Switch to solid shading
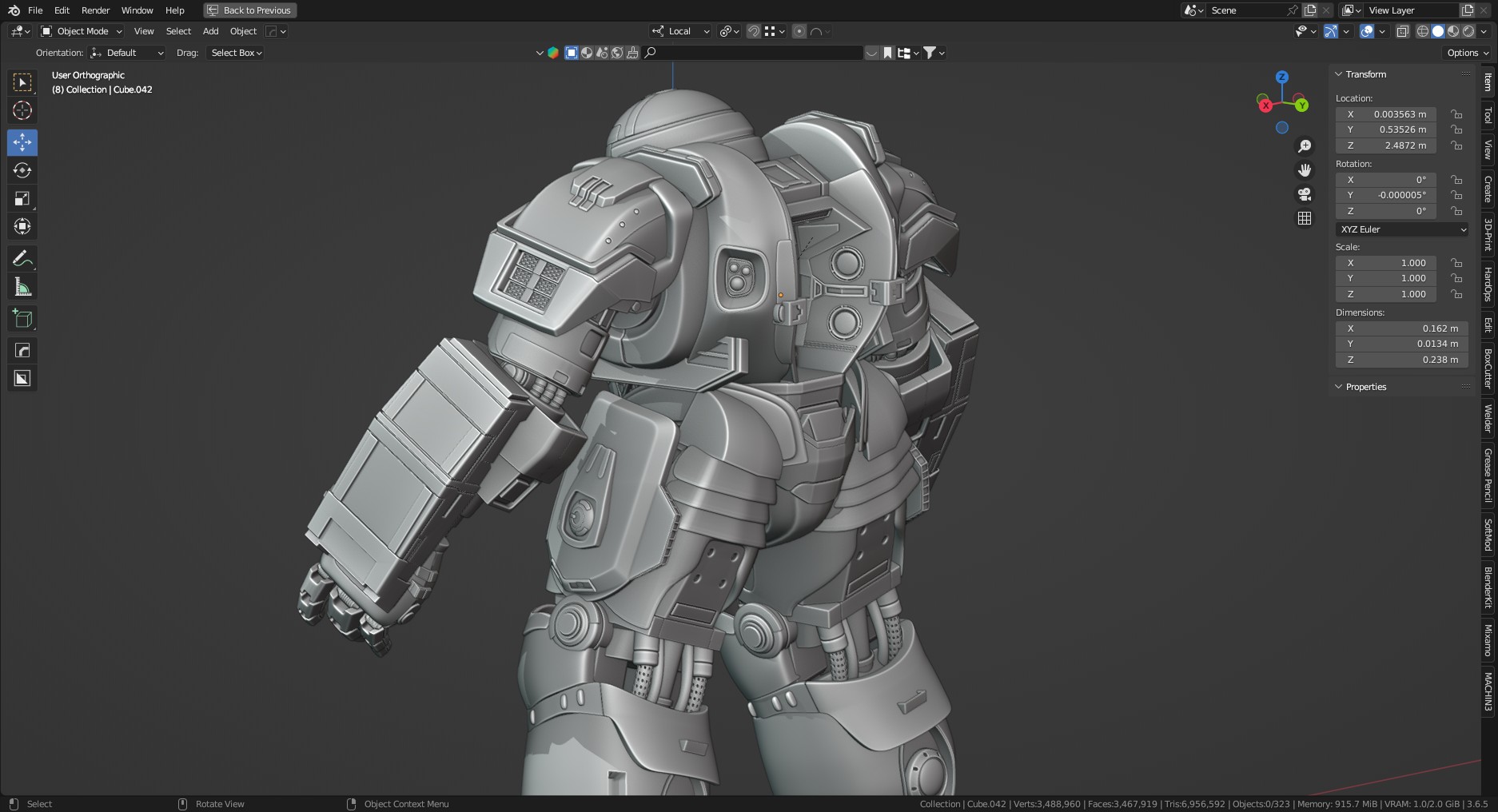 (1438, 31)
